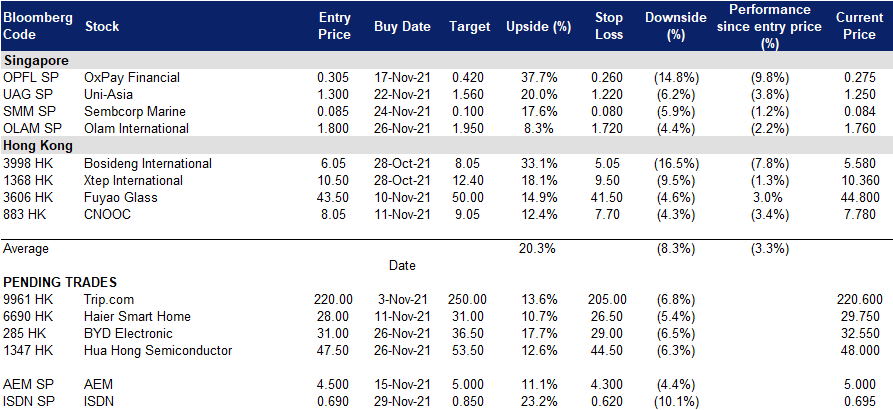The image size is (893, 410).
Task: Click the Singapore section header row
Action: tap(446, 60)
